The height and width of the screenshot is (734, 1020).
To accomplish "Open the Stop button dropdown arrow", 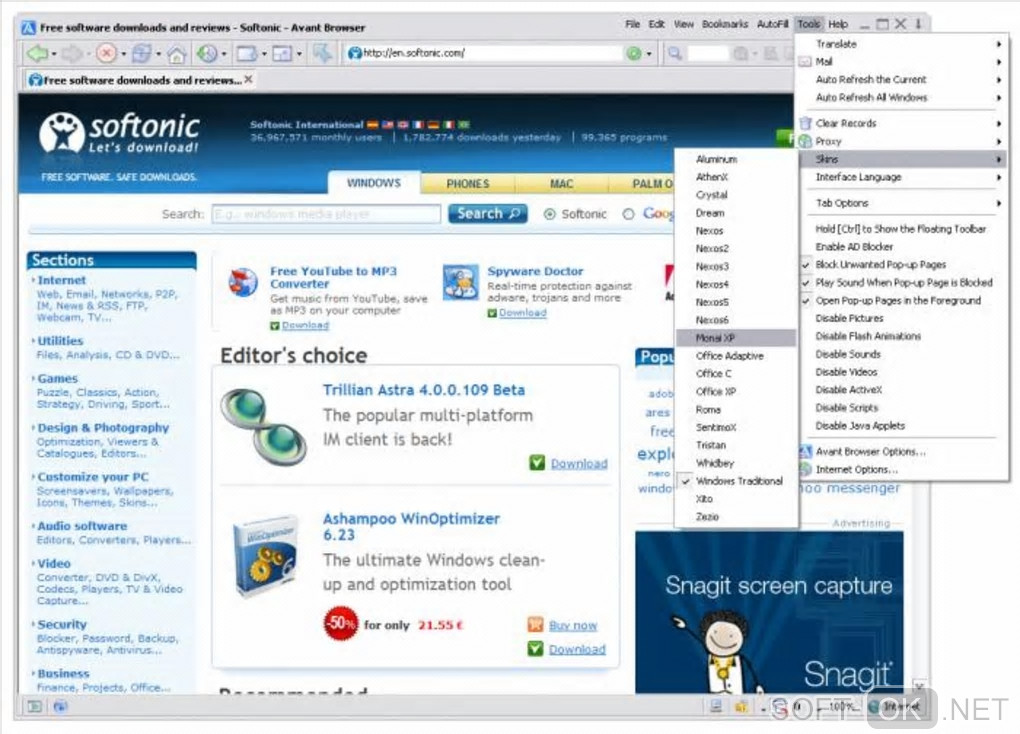I will (123, 54).
